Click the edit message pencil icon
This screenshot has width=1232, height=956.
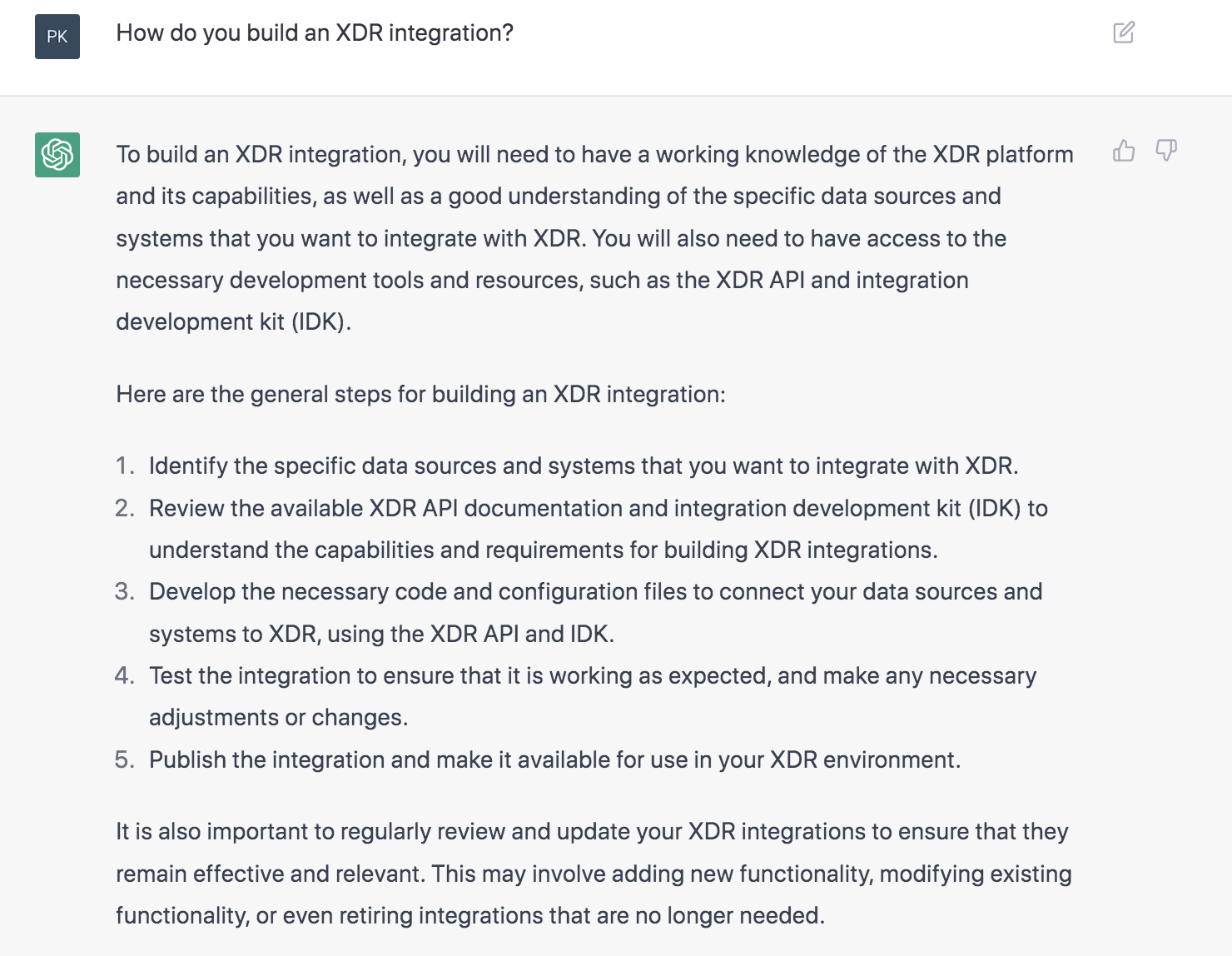(x=1124, y=32)
